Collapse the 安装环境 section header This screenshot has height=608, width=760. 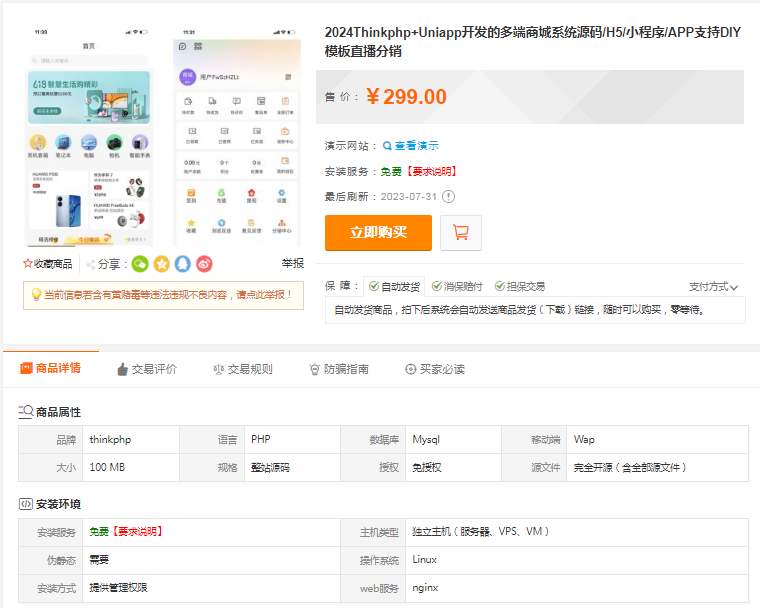(50, 504)
